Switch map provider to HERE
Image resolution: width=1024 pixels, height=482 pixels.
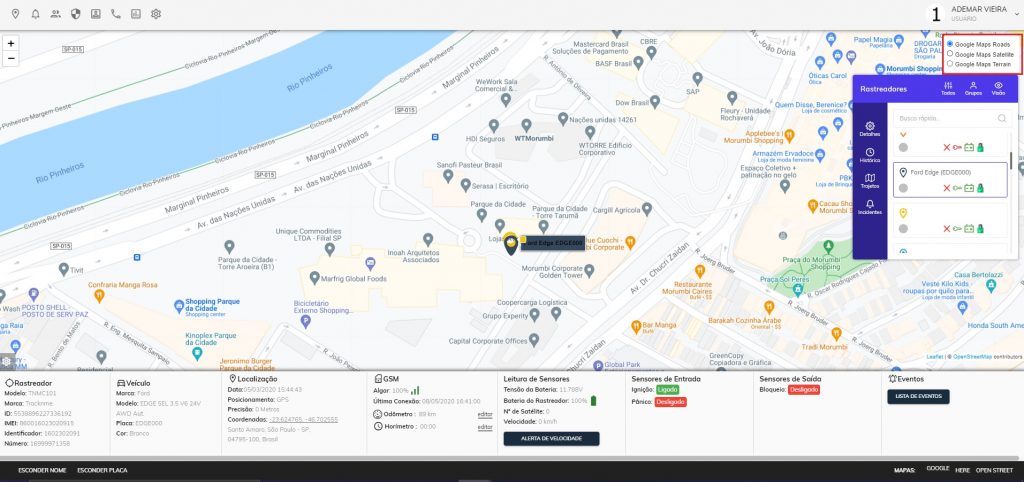pyautogui.click(x=963, y=470)
